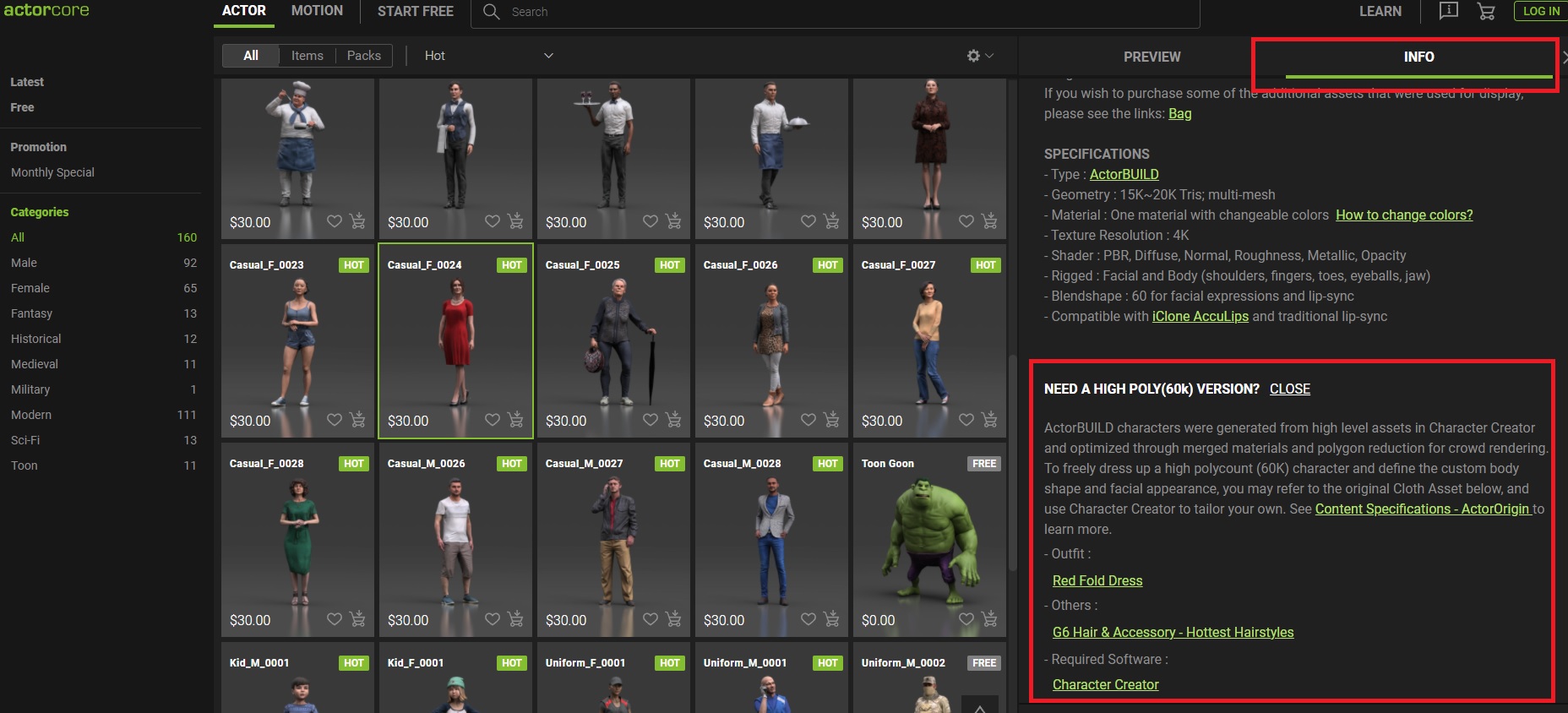
Task: Switch filter to Packs
Action: [x=364, y=56]
